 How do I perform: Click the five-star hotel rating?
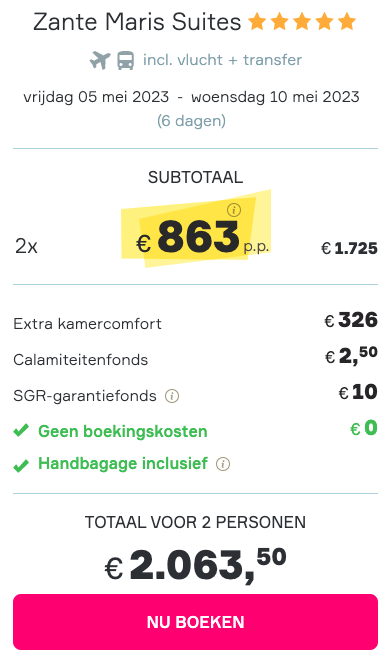[302, 22]
